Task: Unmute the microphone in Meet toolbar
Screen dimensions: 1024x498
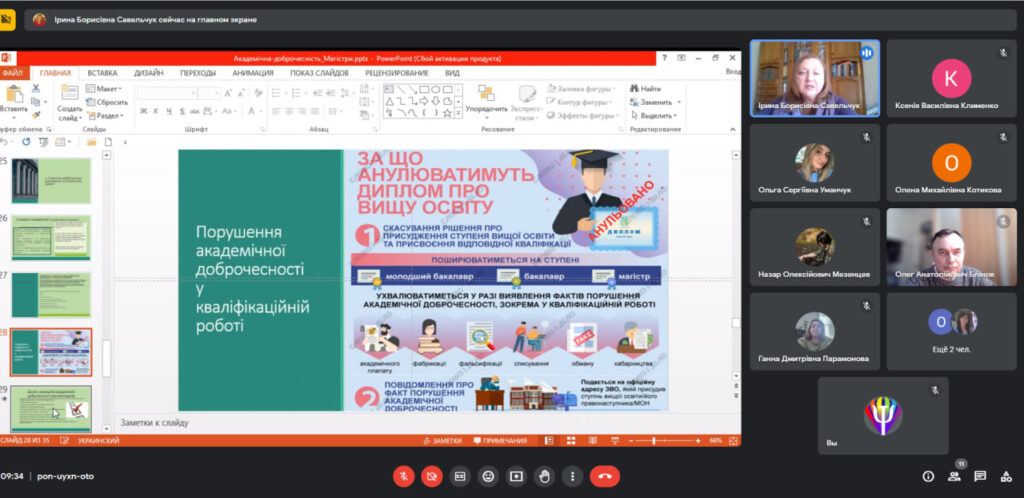Action: coord(404,476)
